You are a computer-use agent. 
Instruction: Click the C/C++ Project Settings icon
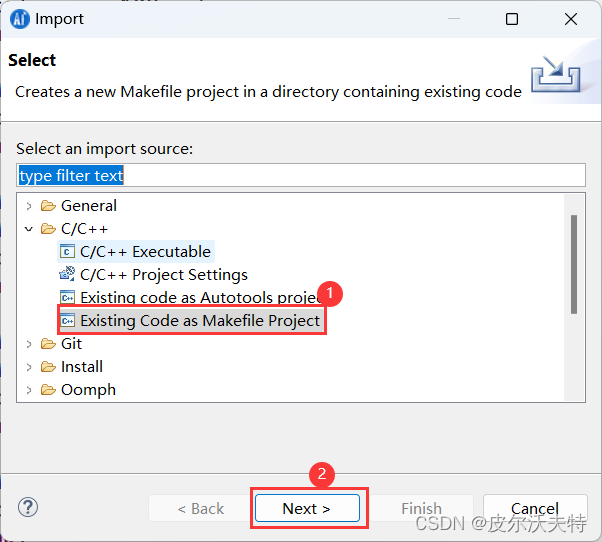(x=67, y=275)
